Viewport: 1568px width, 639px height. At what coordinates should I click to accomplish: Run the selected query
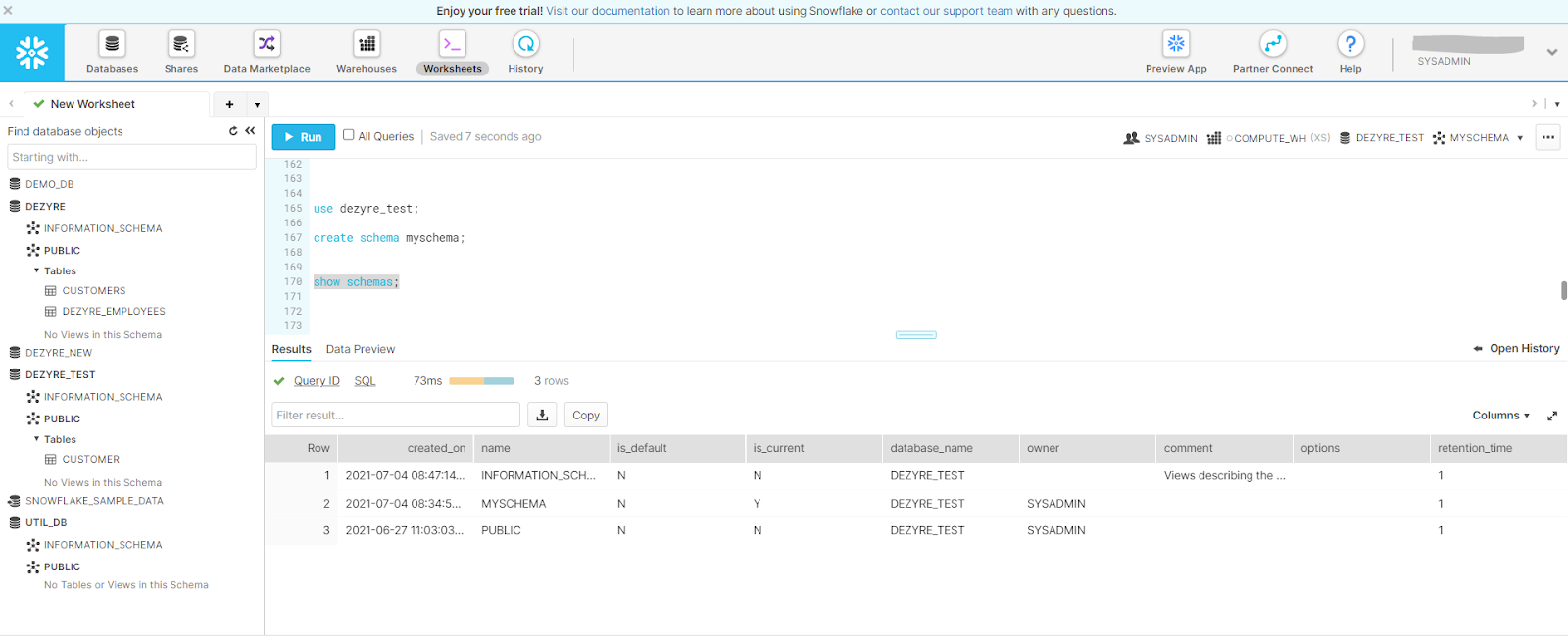(303, 137)
